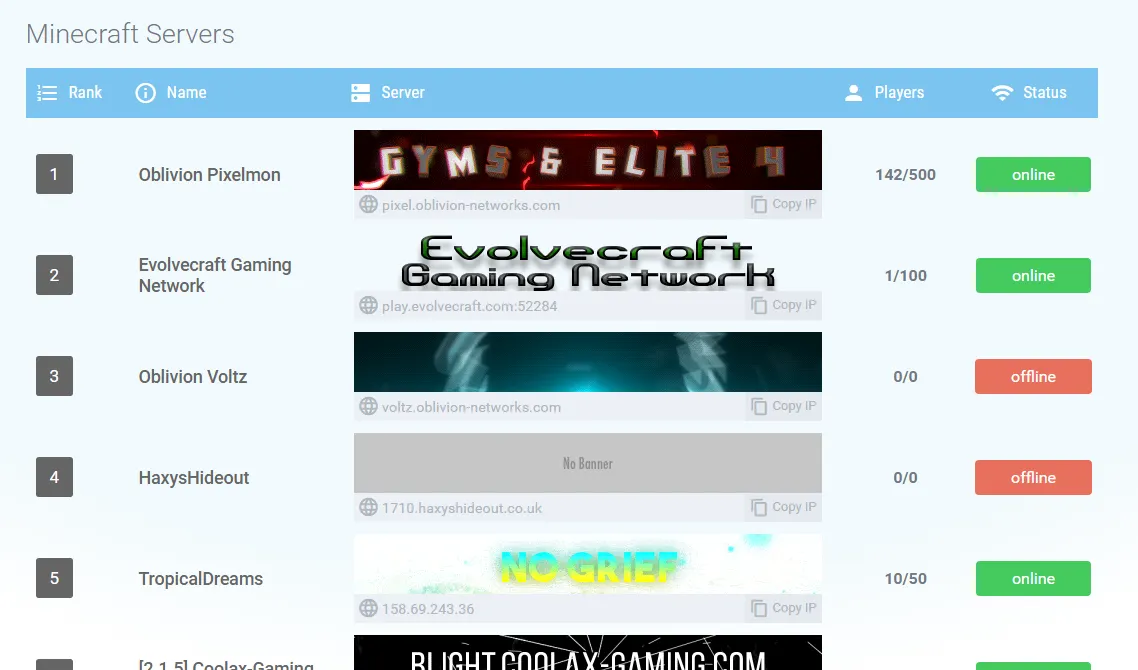Click rank badge number 3

pyautogui.click(x=54, y=375)
